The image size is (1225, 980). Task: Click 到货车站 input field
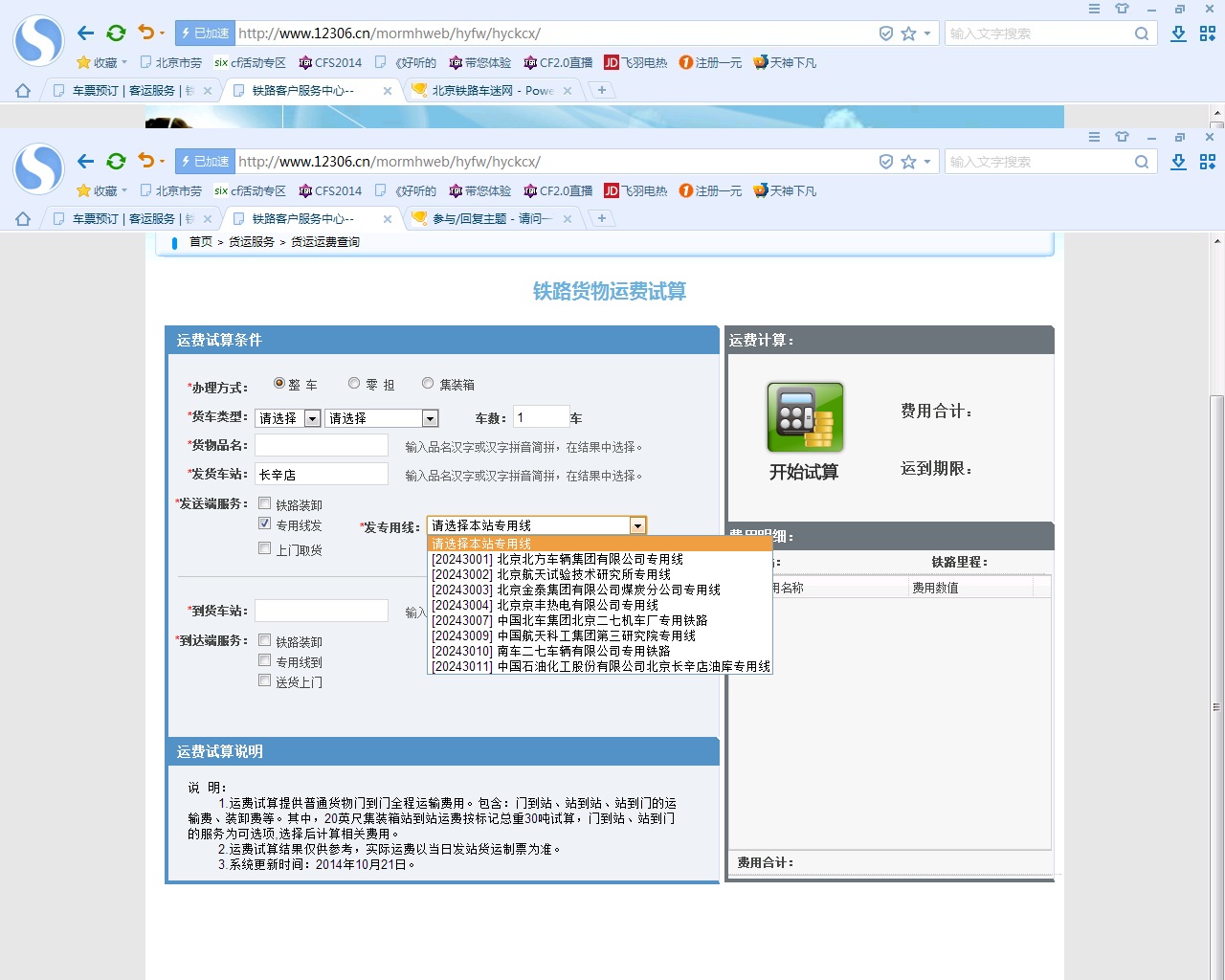tap(322, 611)
